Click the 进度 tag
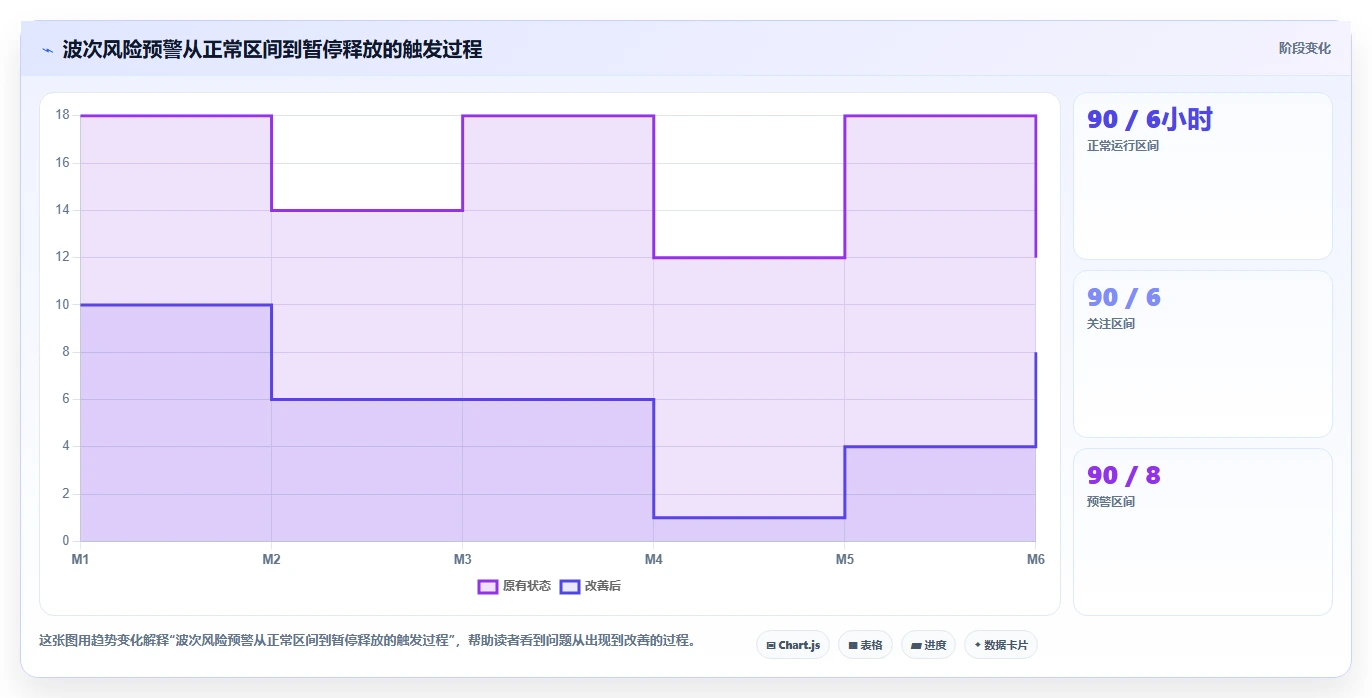 point(928,645)
